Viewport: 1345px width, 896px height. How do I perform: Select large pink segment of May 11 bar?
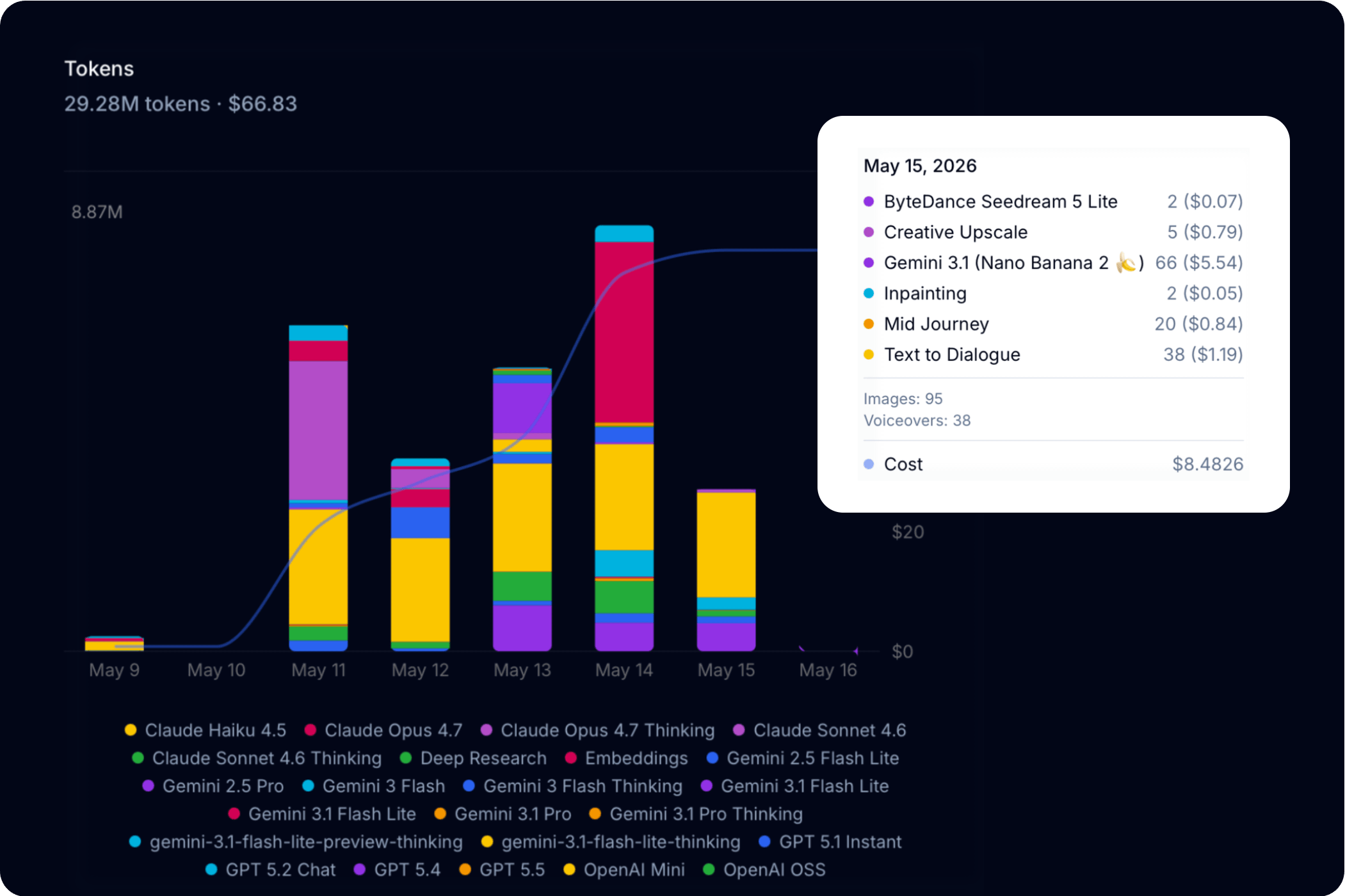(318, 431)
